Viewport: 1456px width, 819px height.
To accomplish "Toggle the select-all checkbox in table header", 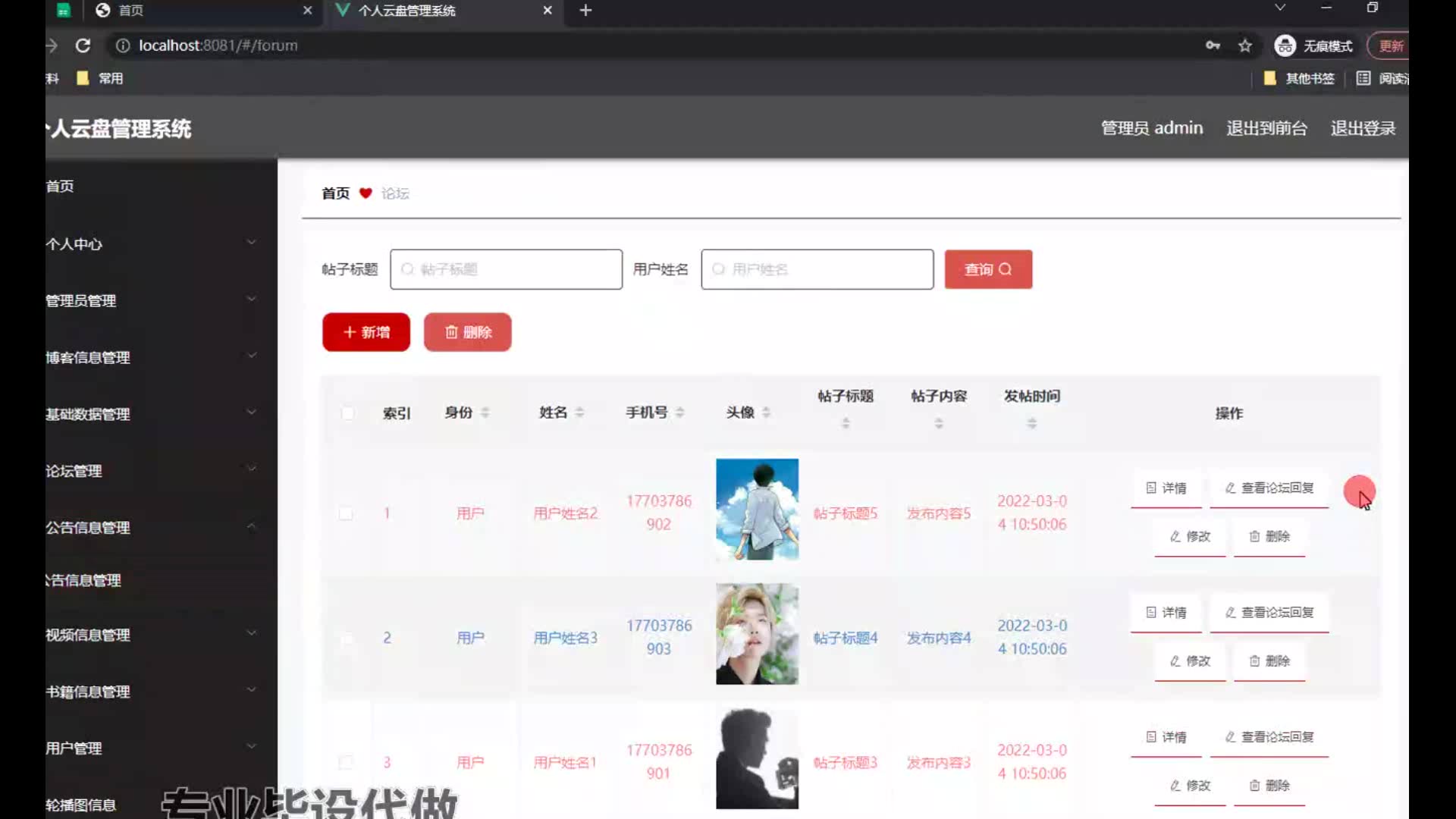I will [347, 413].
